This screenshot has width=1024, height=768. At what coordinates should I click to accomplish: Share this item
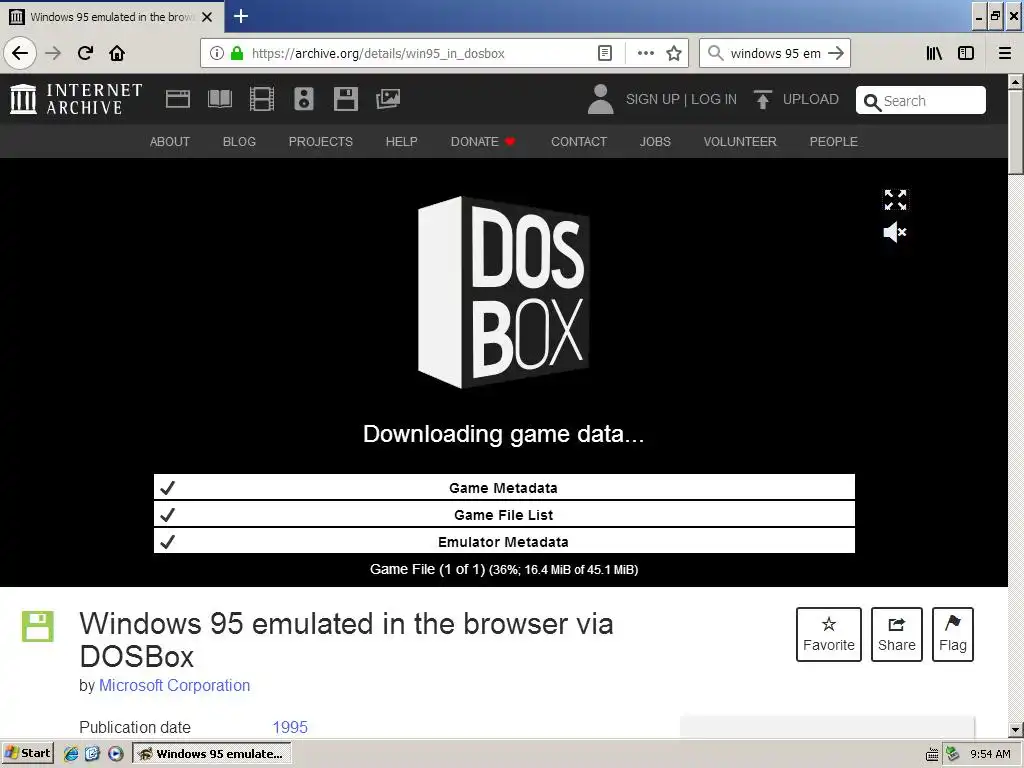pos(897,634)
